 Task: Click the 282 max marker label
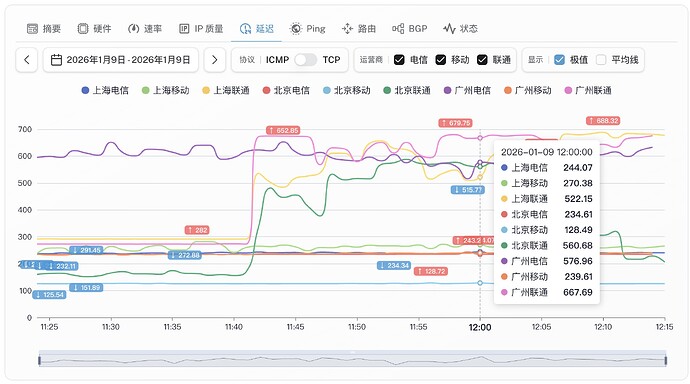point(197,230)
